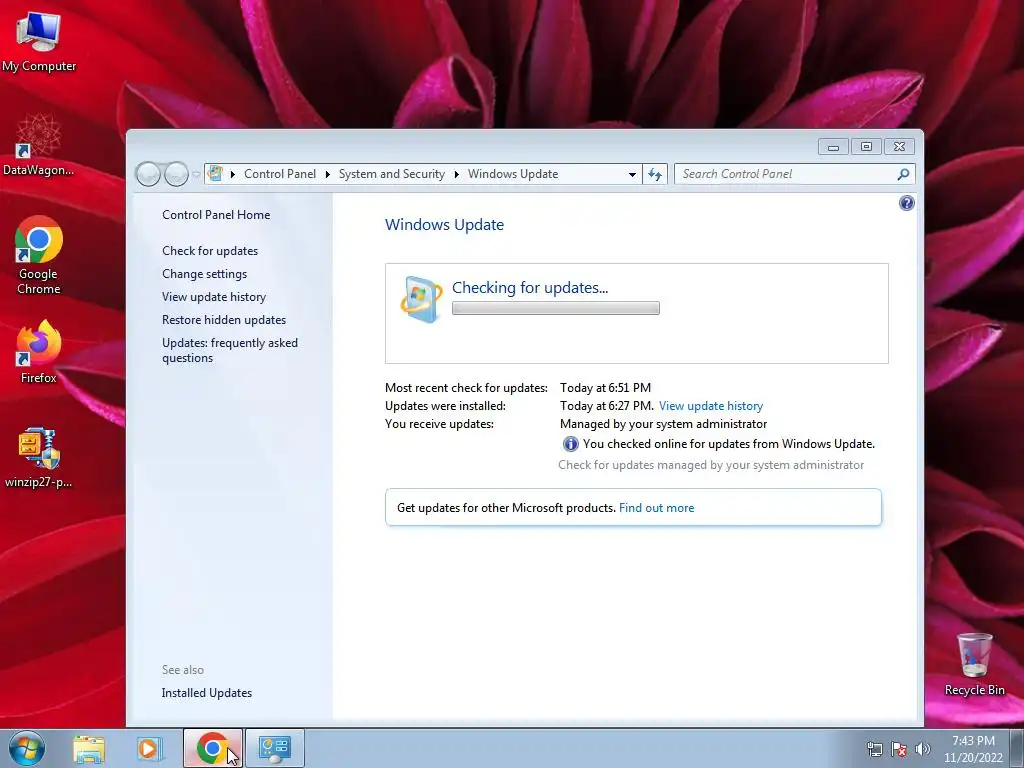Open Control Panel Home

[216, 215]
